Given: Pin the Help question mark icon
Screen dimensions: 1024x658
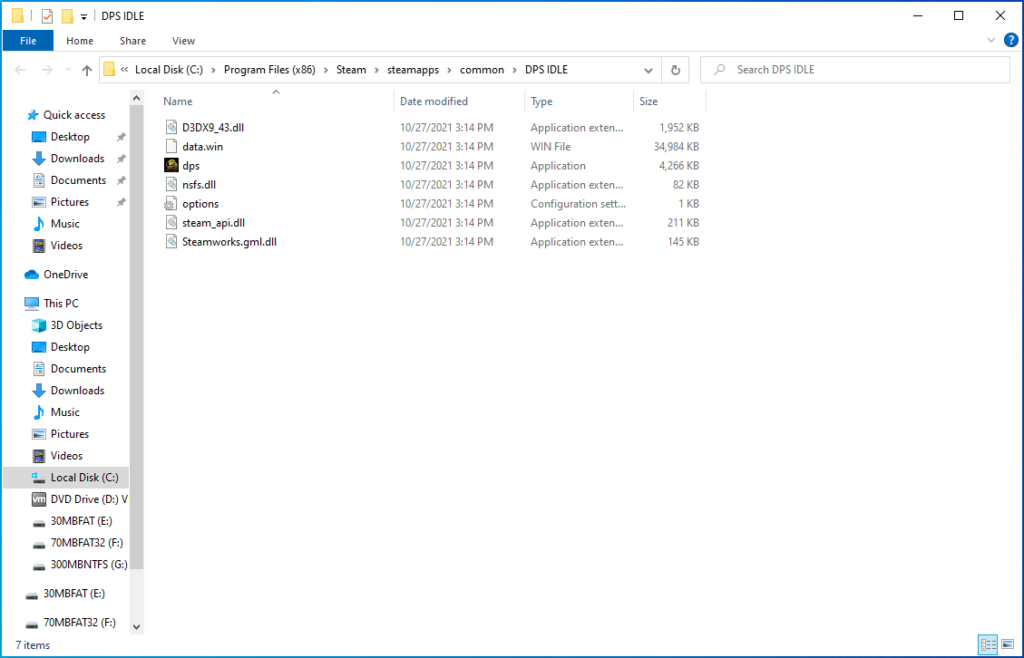Looking at the screenshot, I should [x=1010, y=40].
